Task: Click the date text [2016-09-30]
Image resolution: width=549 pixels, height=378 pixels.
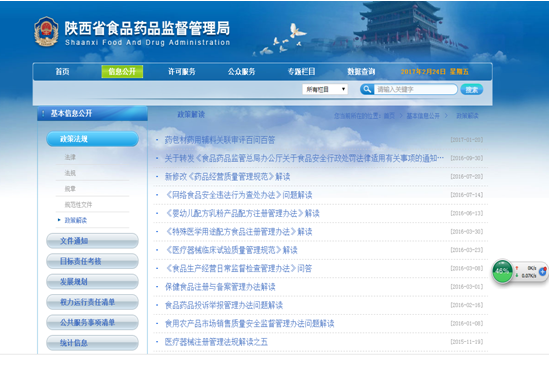Action: tap(467, 158)
